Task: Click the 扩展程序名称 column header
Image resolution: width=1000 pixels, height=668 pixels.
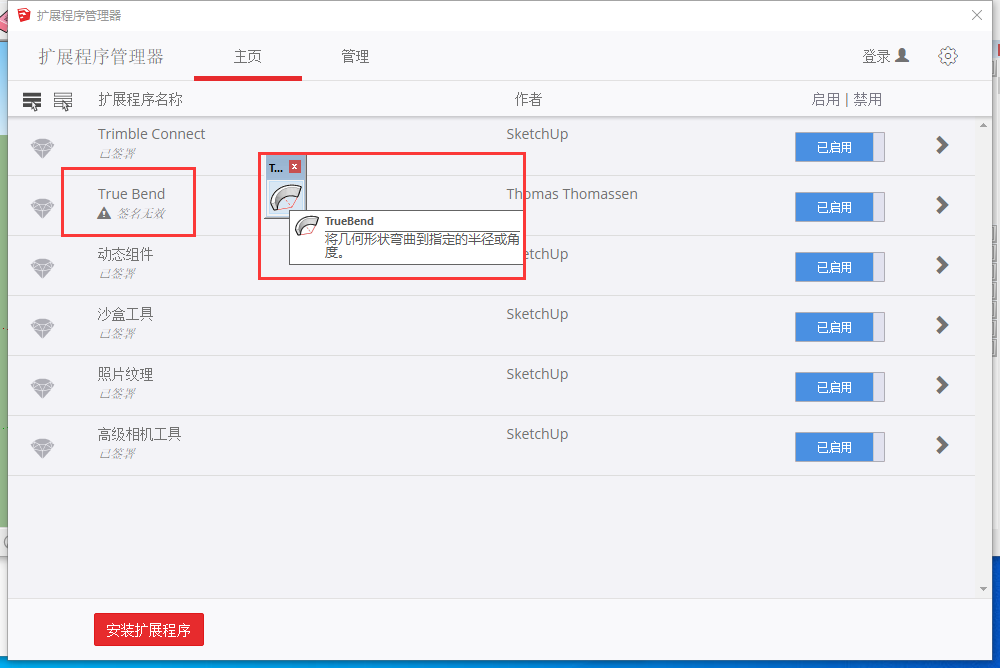Action: point(140,100)
